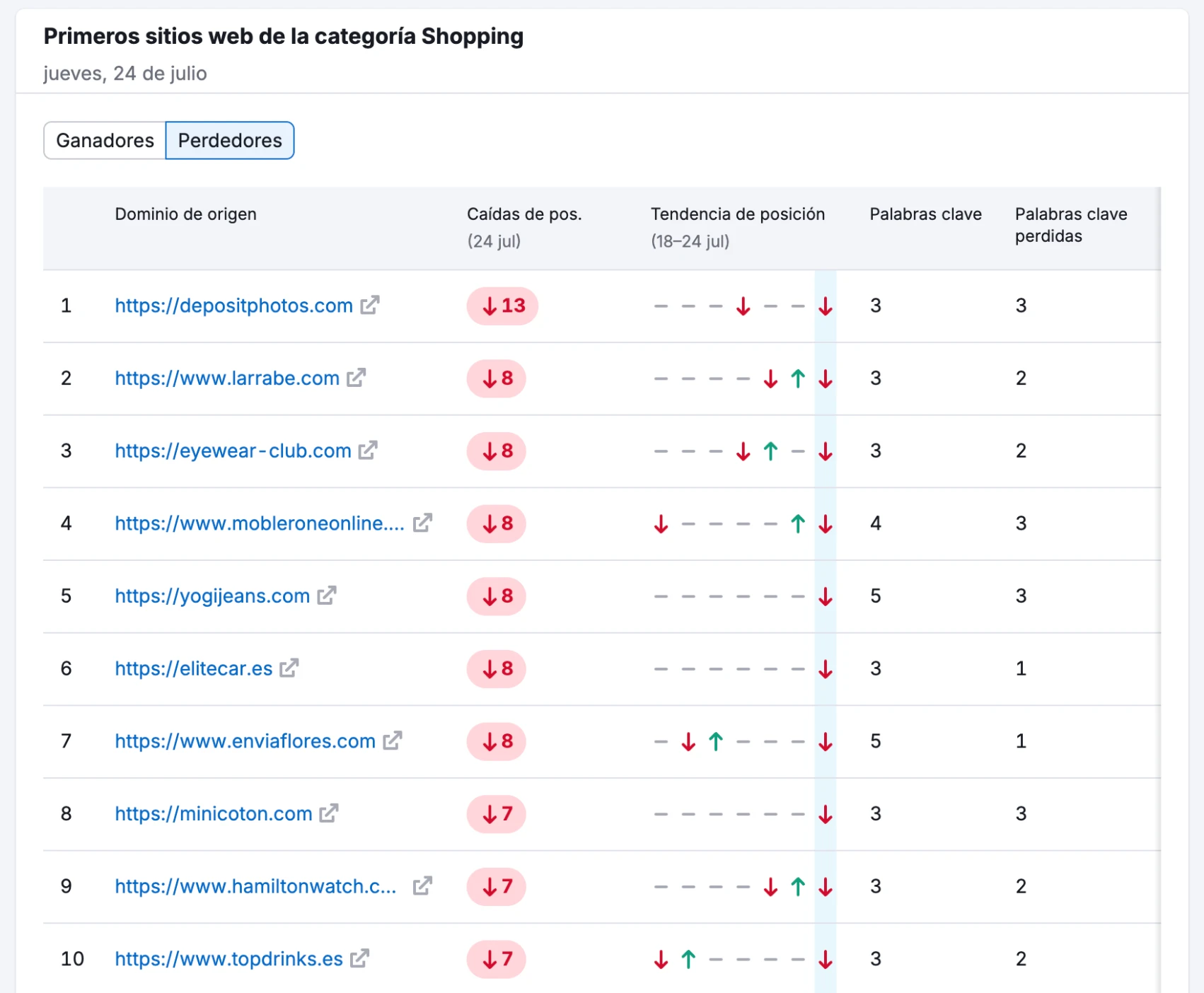Open hamiltonwatch via its external link icon

coord(423,885)
